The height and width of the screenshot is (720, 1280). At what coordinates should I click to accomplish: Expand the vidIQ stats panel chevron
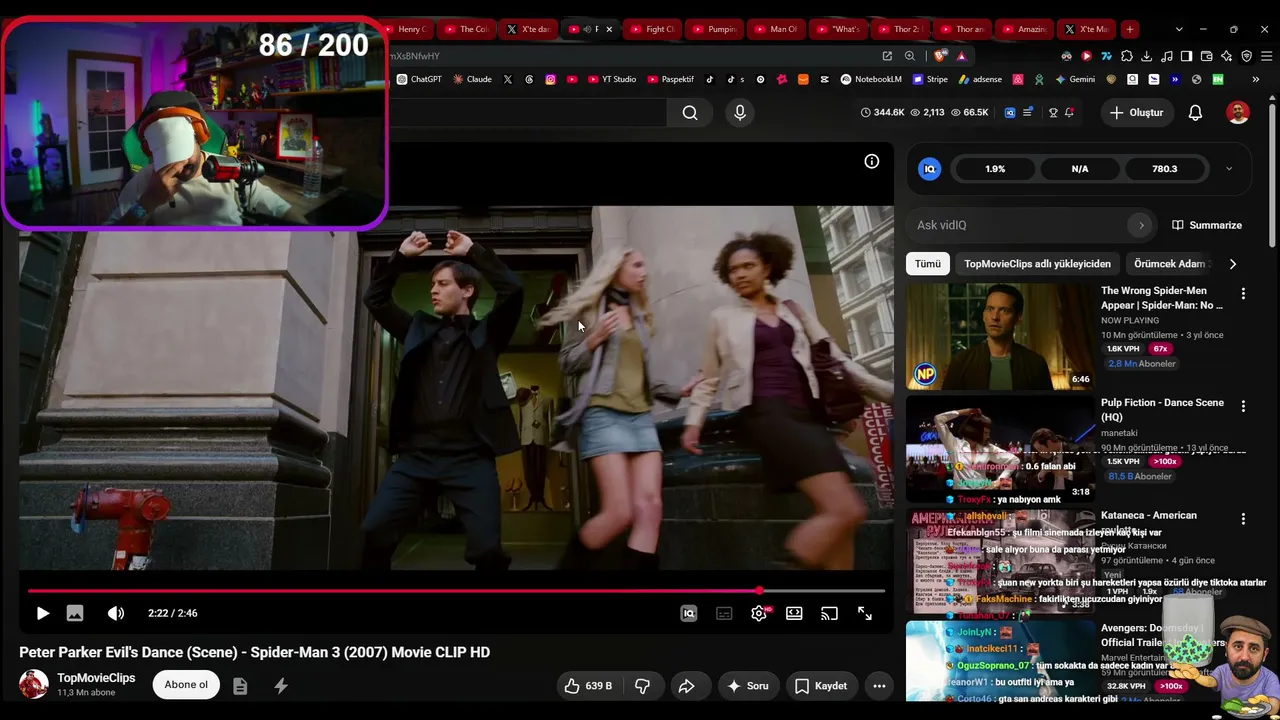[x=1229, y=169]
